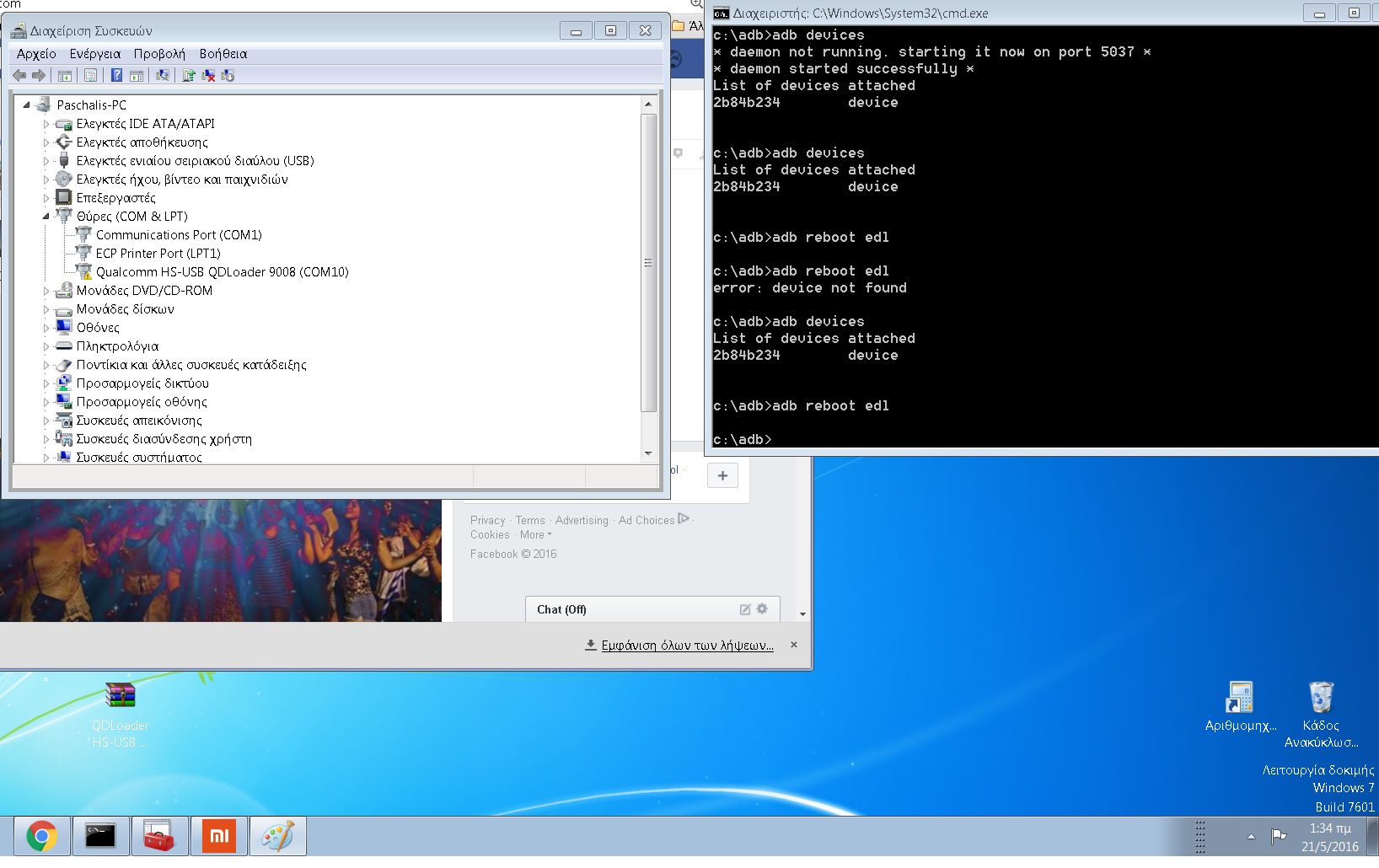
Task: Expand the Μονάδες DVD/CD-ROM node
Action: point(46,291)
